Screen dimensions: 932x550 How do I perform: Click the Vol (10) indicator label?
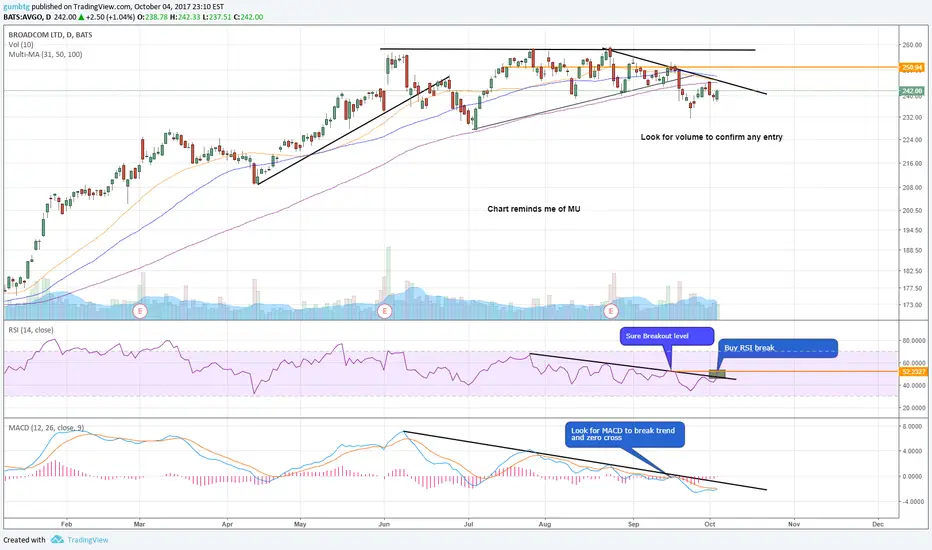[x=21, y=45]
